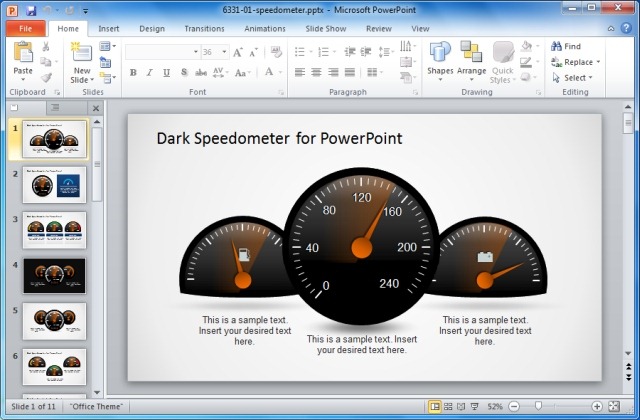Toggle Align Text Right
Viewport: 640px width, 420px height.
(333, 73)
